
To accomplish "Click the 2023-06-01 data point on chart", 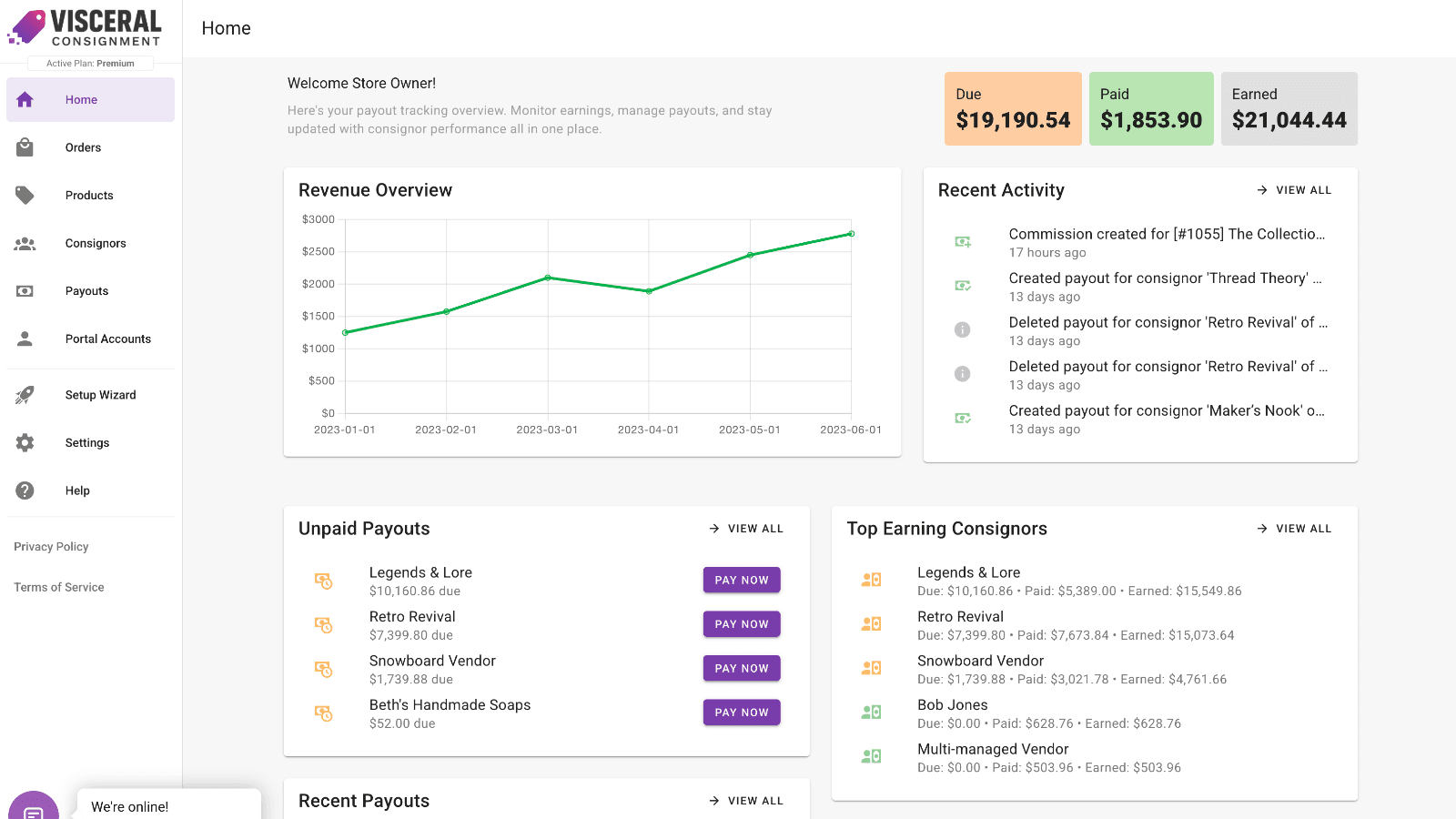I will [851, 234].
